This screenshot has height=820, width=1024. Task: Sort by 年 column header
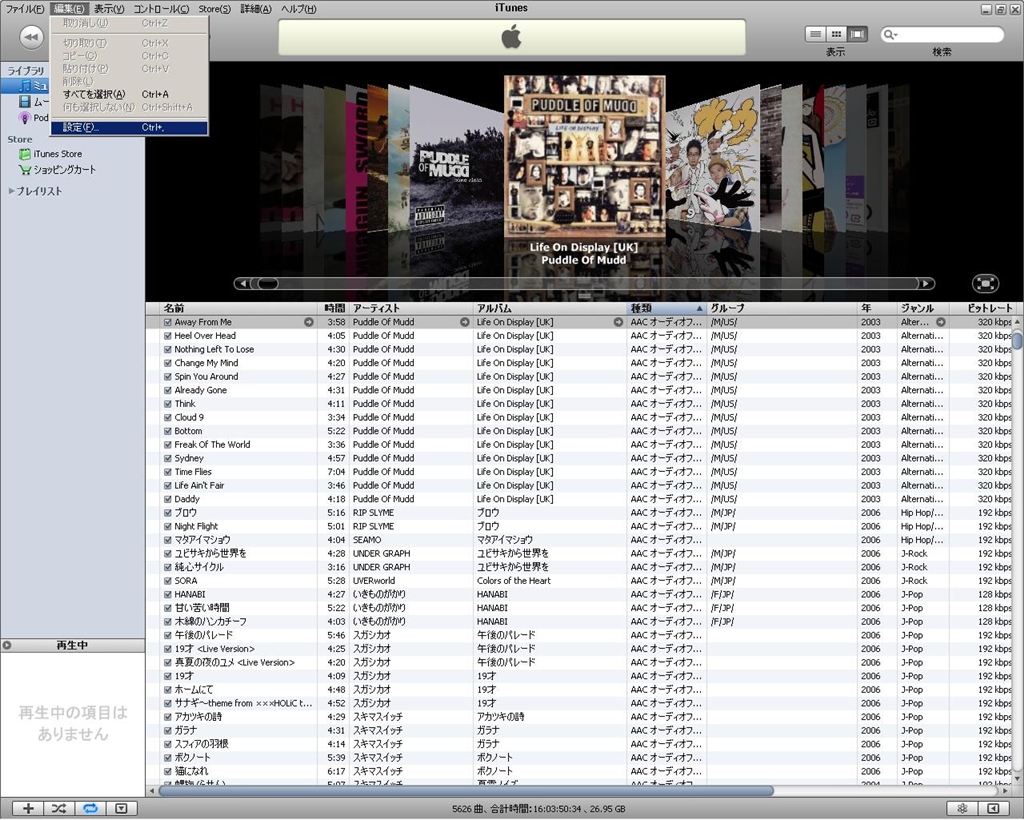tap(877, 308)
